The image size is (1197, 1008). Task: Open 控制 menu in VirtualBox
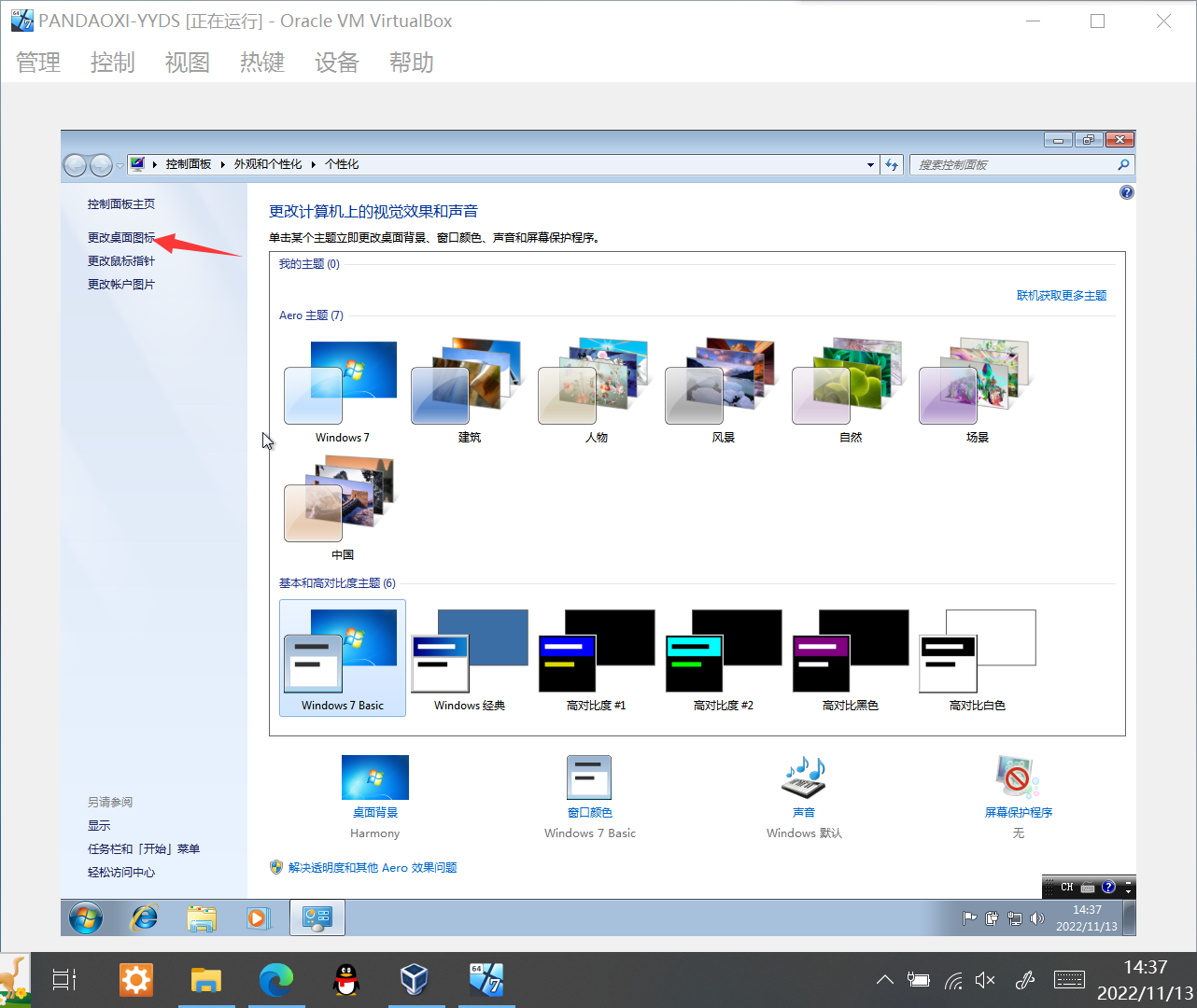click(x=113, y=63)
